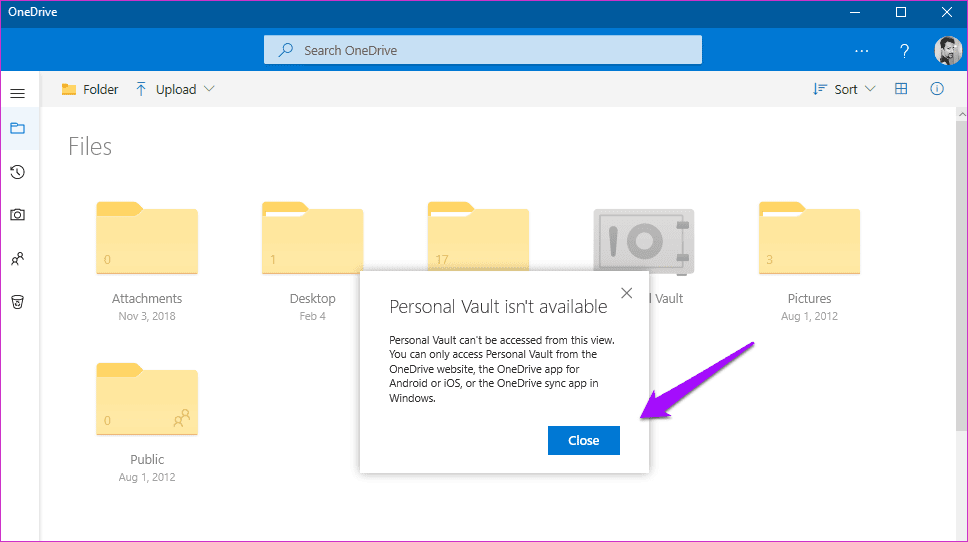
Task: Click in the Search OneDrive field
Action: click(x=483, y=50)
